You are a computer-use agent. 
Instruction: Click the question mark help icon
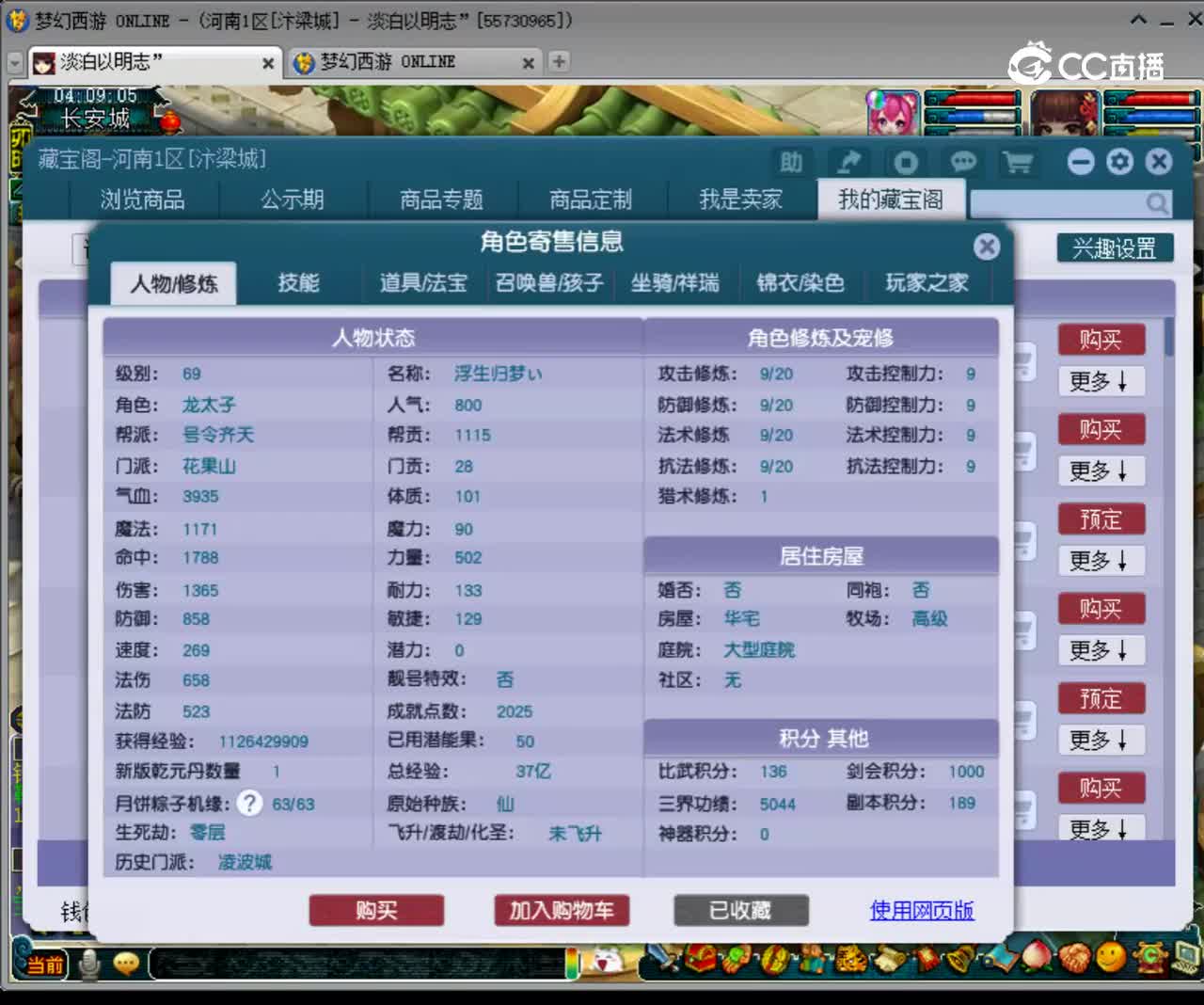pyautogui.click(x=249, y=803)
